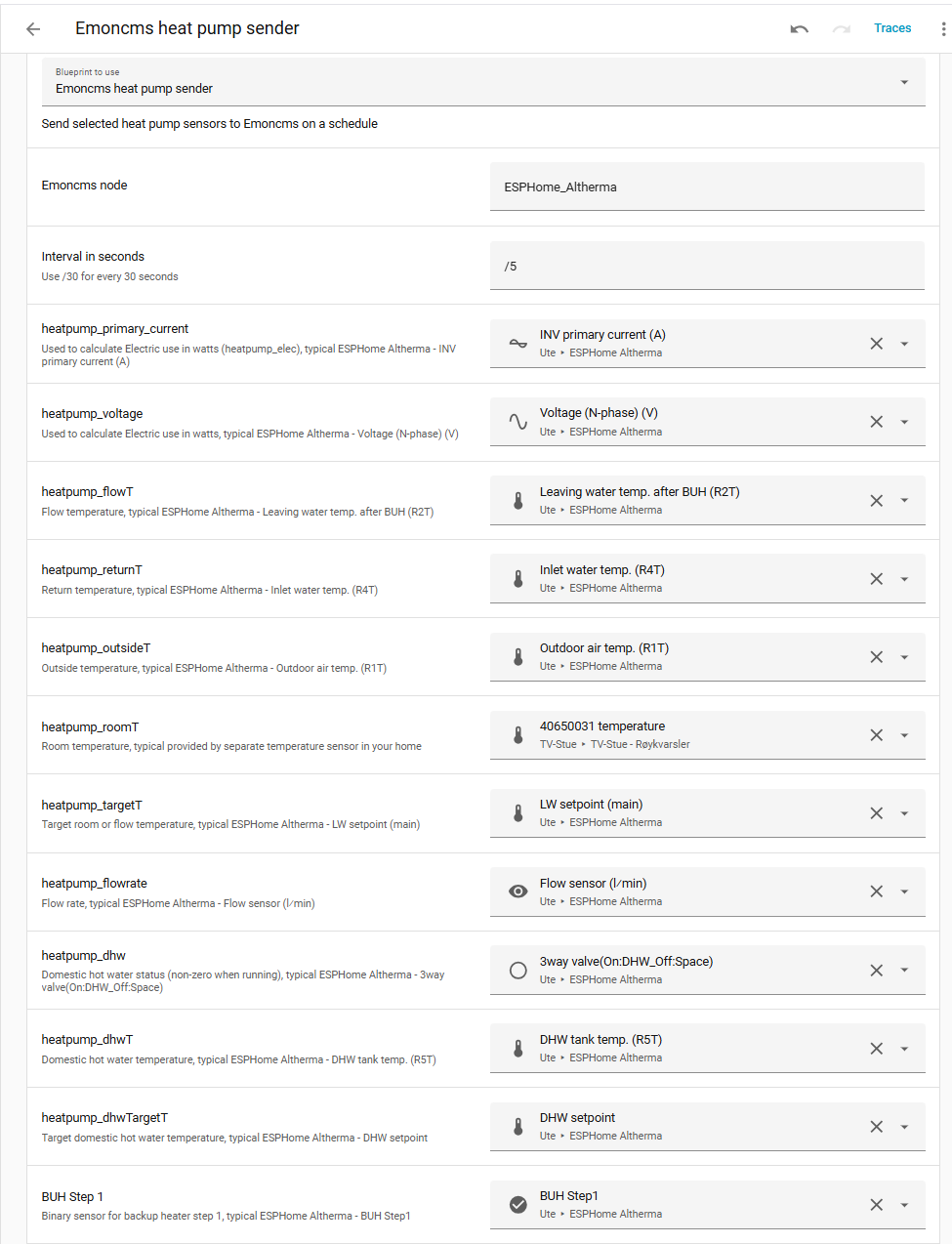The width and height of the screenshot is (952, 1244).
Task: Clear the INV primary current entity
Action: pyautogui.click(x=876, y=344)
